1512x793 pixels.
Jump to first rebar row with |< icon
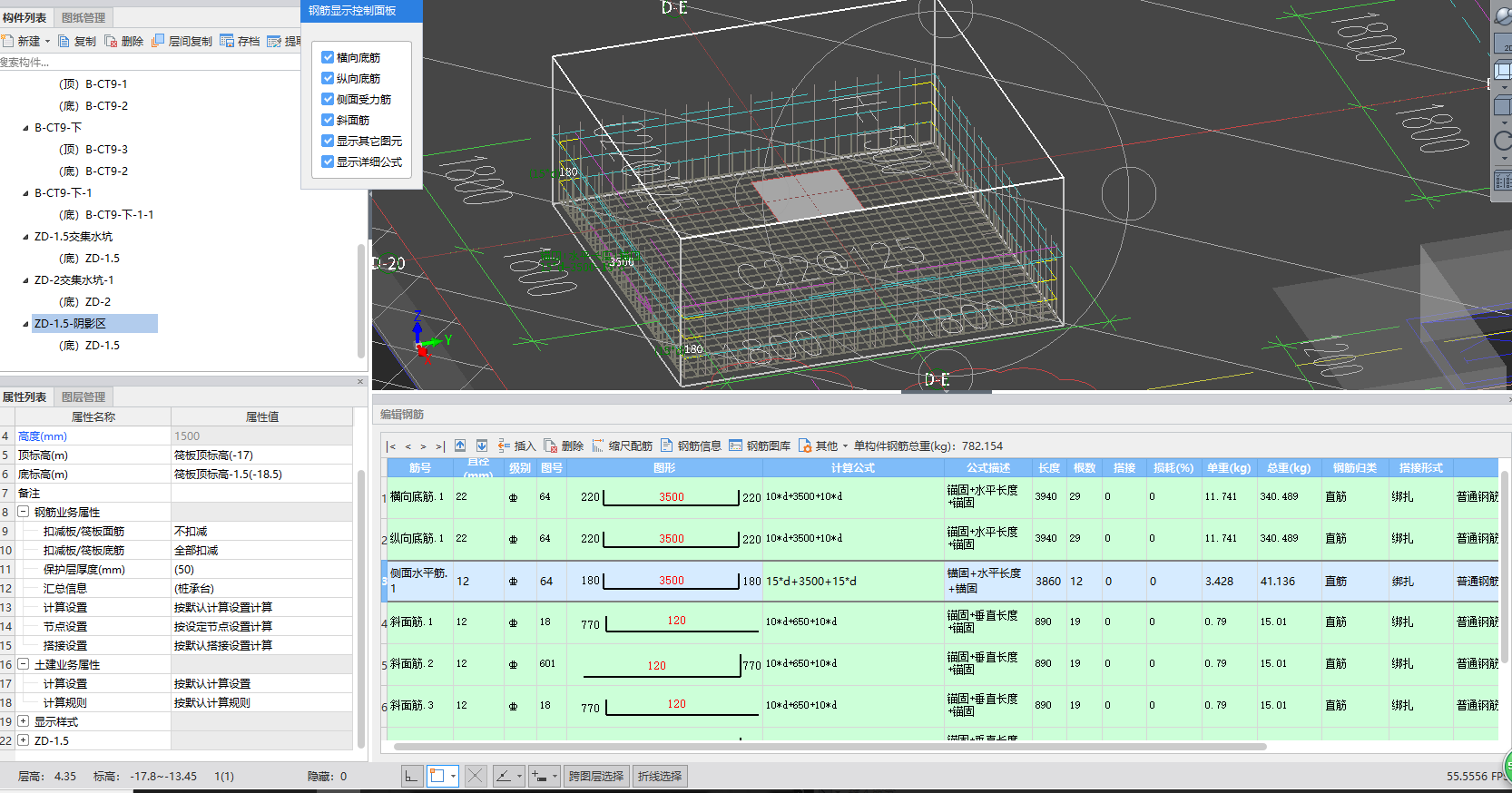pyautogui.click(x=391, y=446)
